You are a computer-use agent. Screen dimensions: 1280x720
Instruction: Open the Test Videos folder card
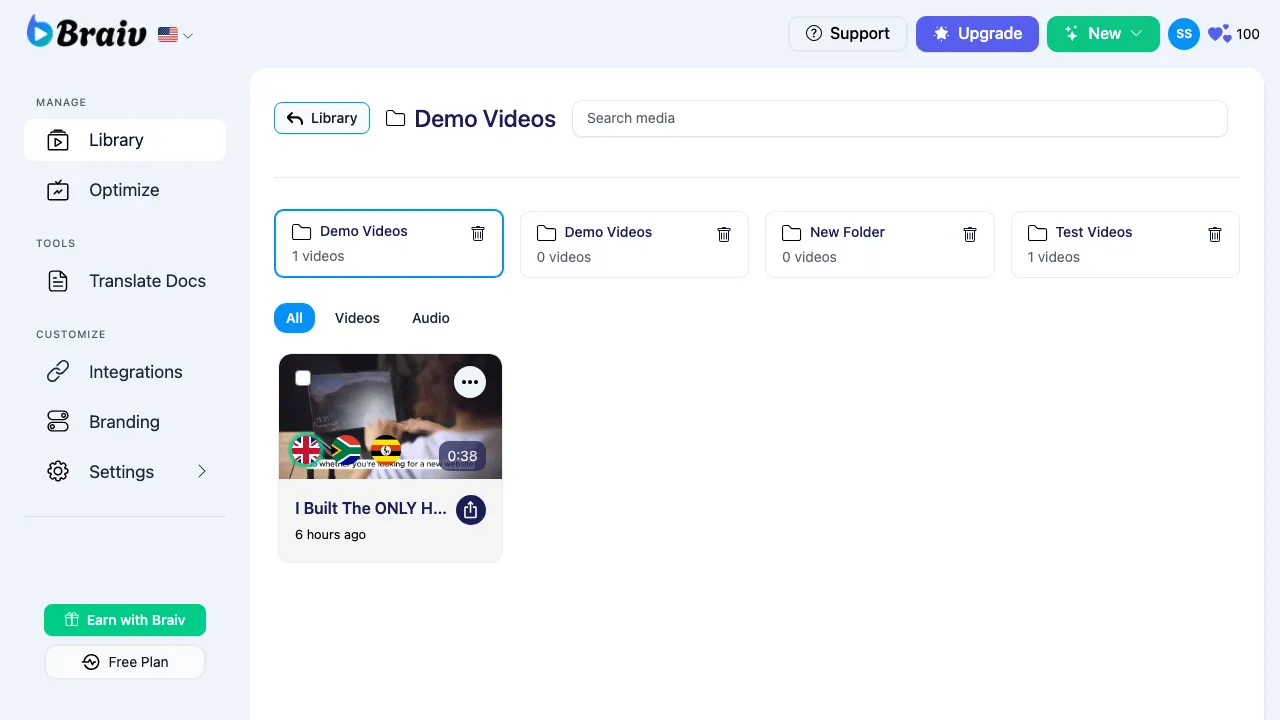pyautogui.click(x=1125, y=244)
